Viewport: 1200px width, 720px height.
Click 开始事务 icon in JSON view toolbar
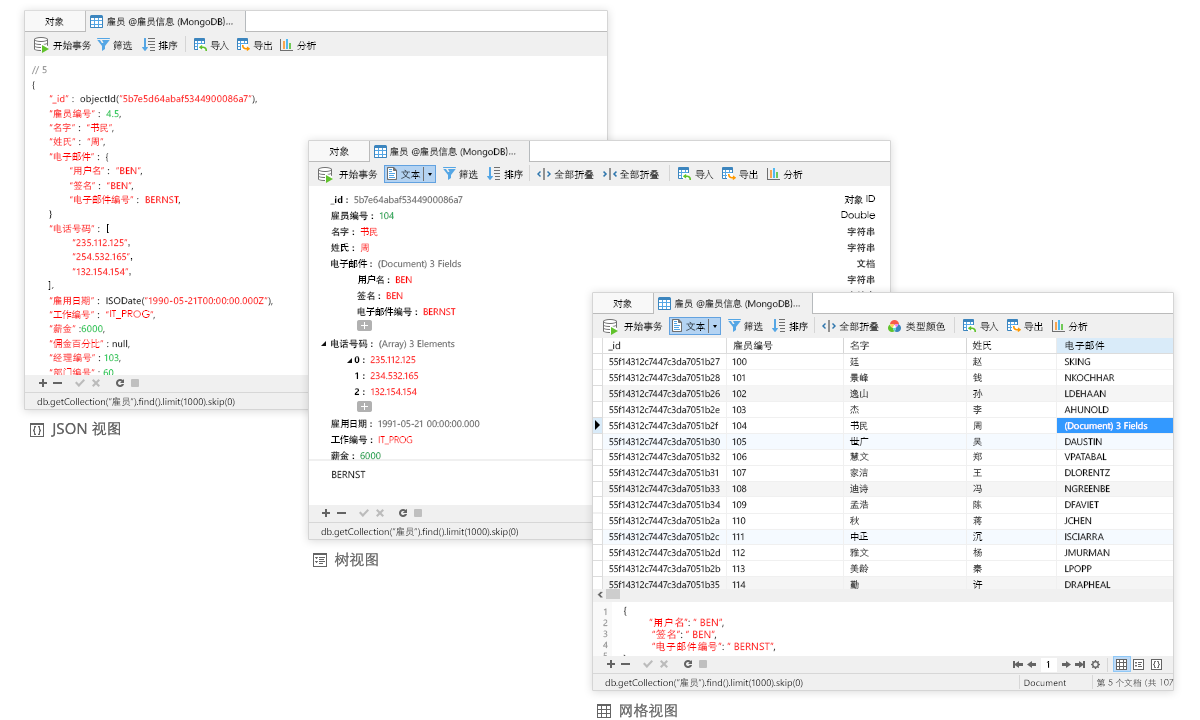coord(41,45)
